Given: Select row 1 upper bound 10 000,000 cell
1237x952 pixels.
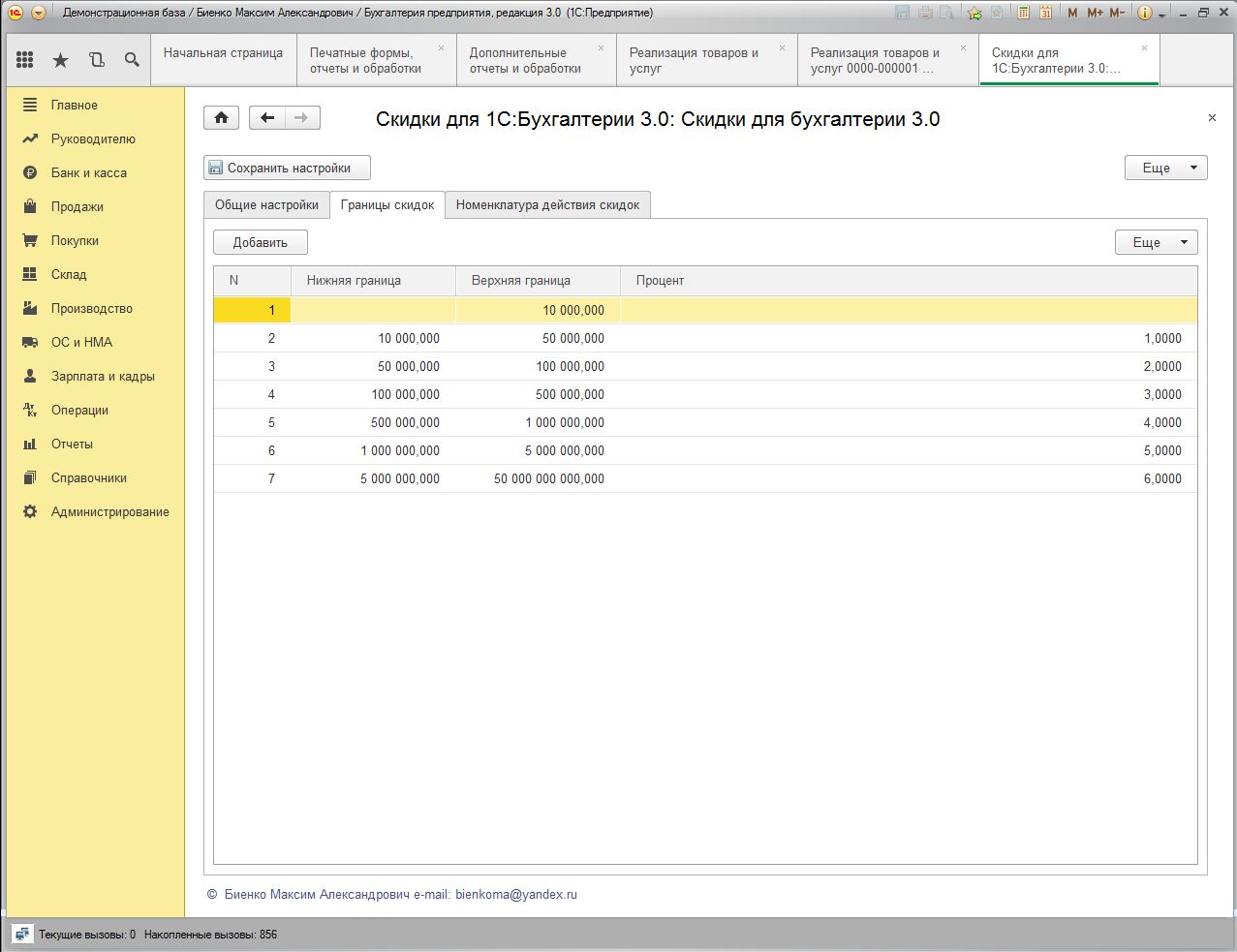Looking at the screenshot, I should click(x=538, y=310).
